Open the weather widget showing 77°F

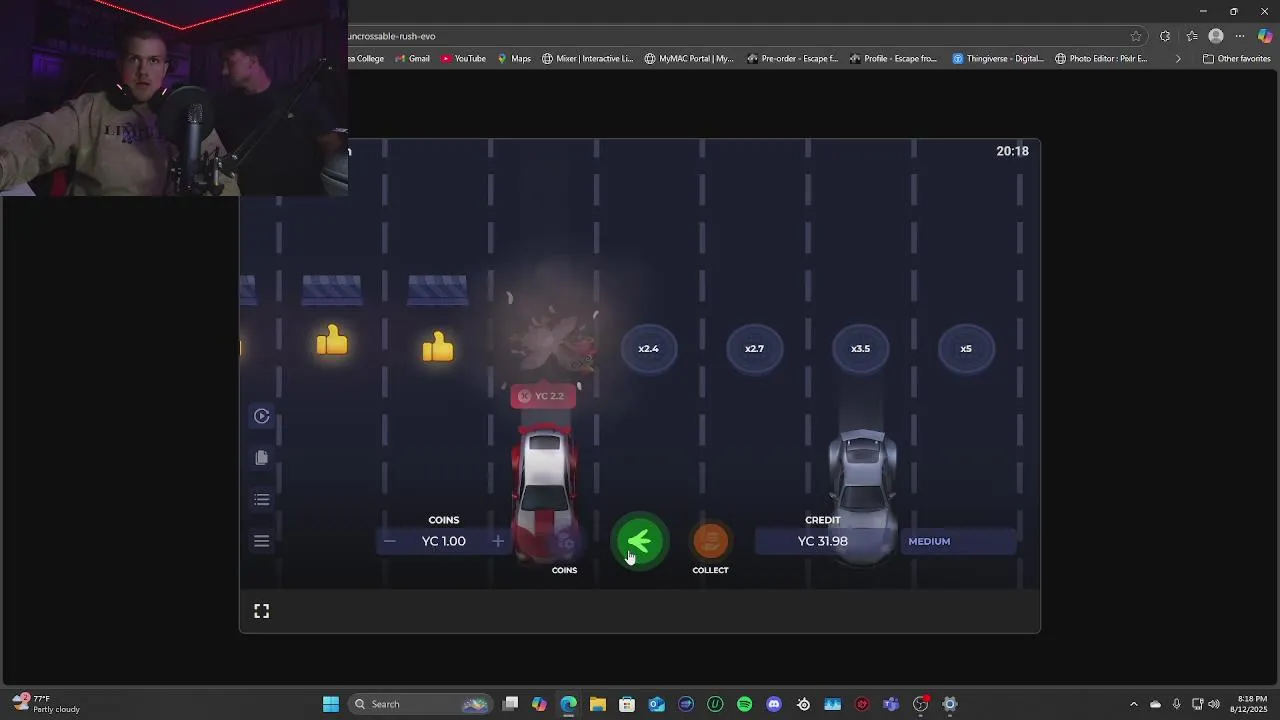click(46, 704)
